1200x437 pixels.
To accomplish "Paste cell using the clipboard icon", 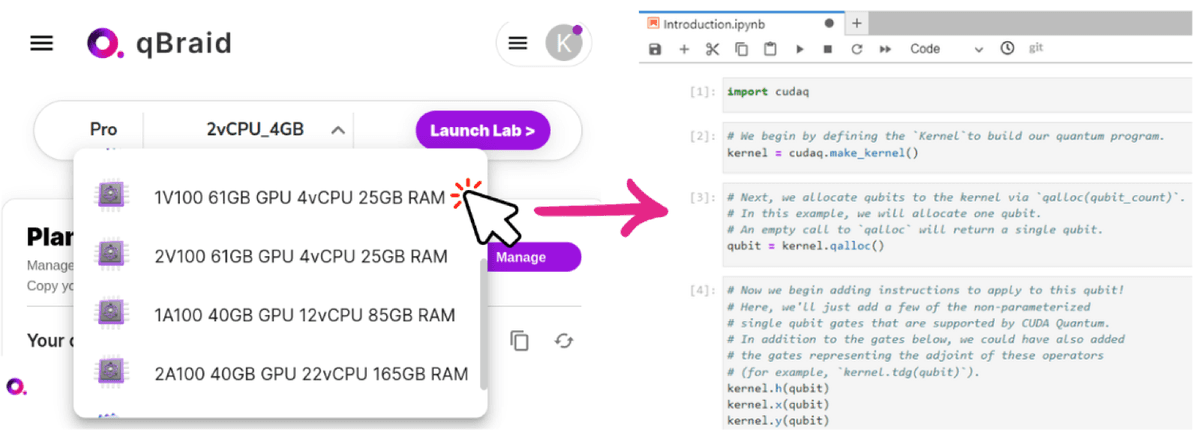I will 770,48.
